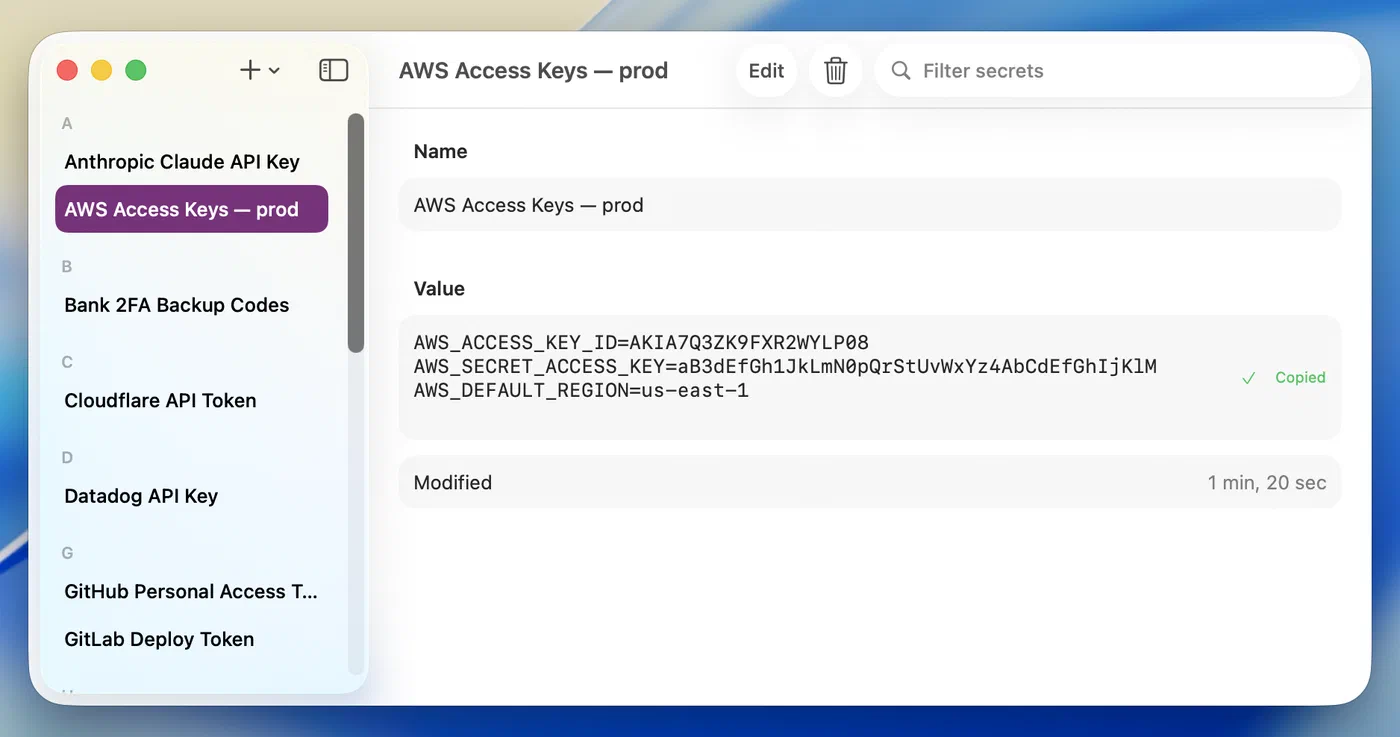Click the sidebar section header G

click(67, 553)
